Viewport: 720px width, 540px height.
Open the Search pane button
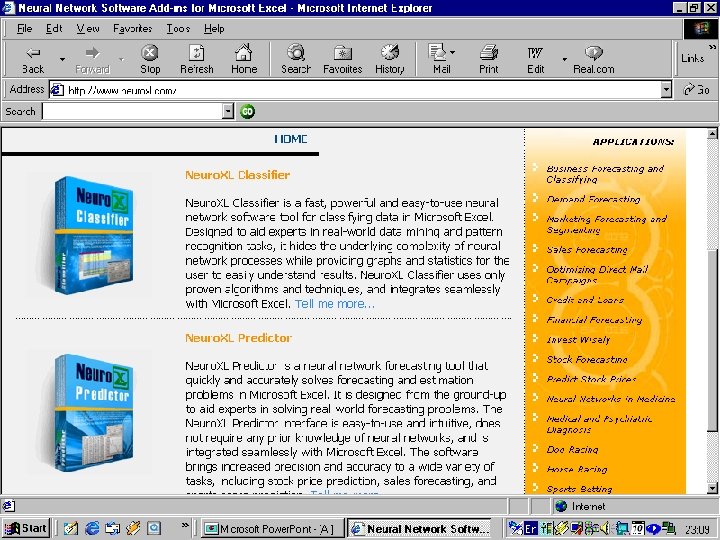click(296, 60)
